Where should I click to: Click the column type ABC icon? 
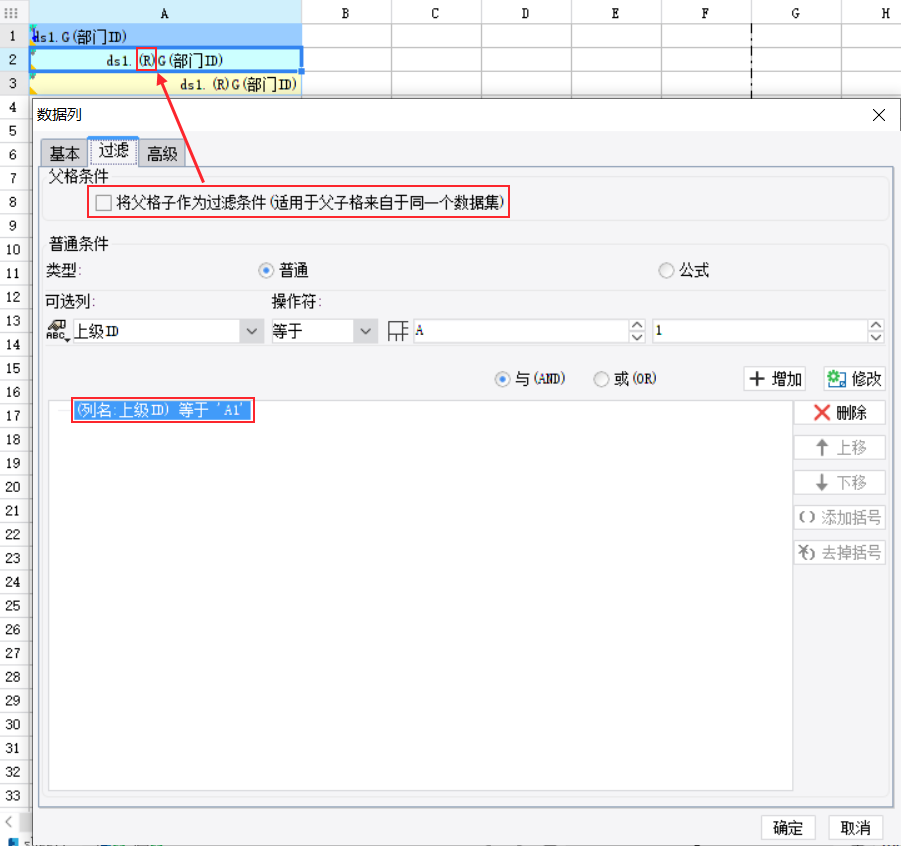[57, 330]
